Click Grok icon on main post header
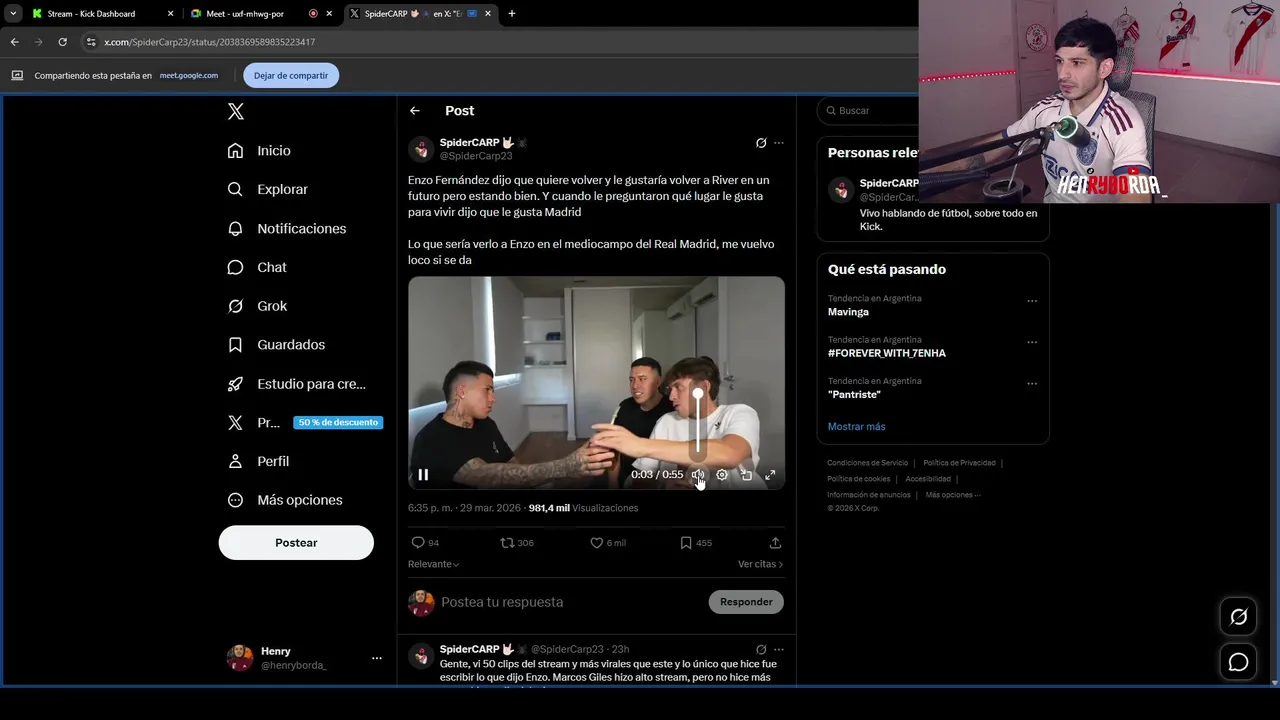 click(x=761, y=143)
